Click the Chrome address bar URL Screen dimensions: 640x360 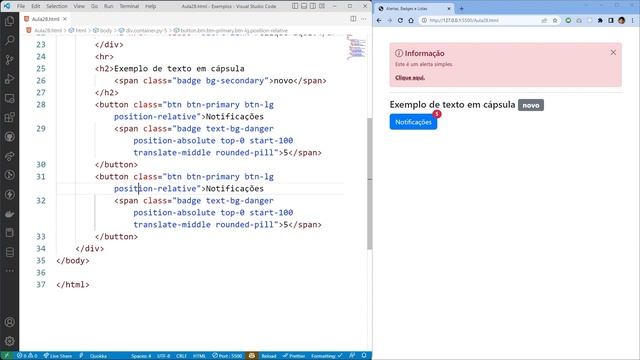pyautogui.click(x=464, y=20)
